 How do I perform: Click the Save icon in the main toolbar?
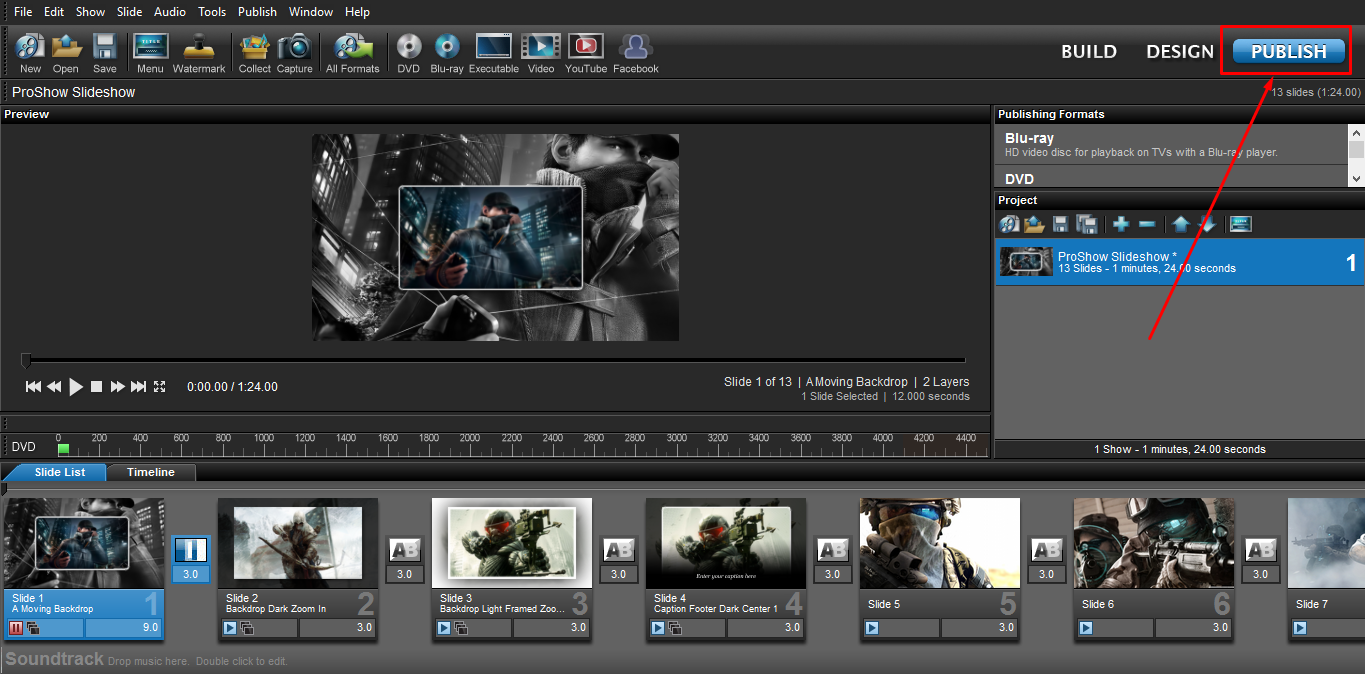coord(105,46)
